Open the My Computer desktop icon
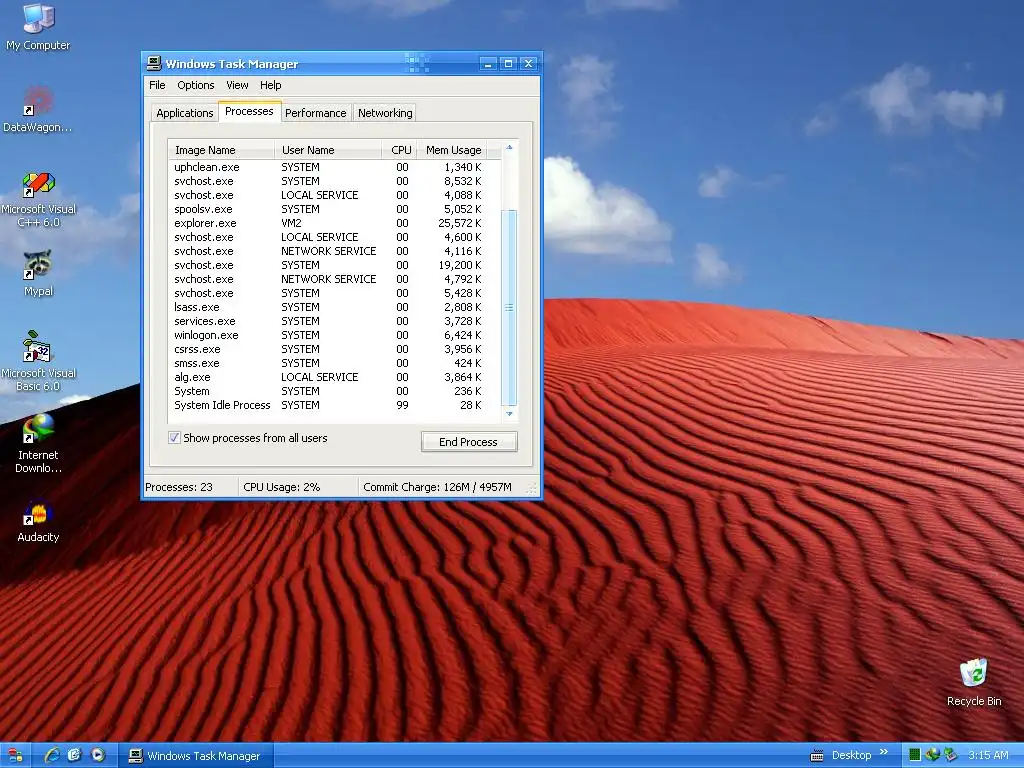1024x768 pixels. click(x=38, y=27)
